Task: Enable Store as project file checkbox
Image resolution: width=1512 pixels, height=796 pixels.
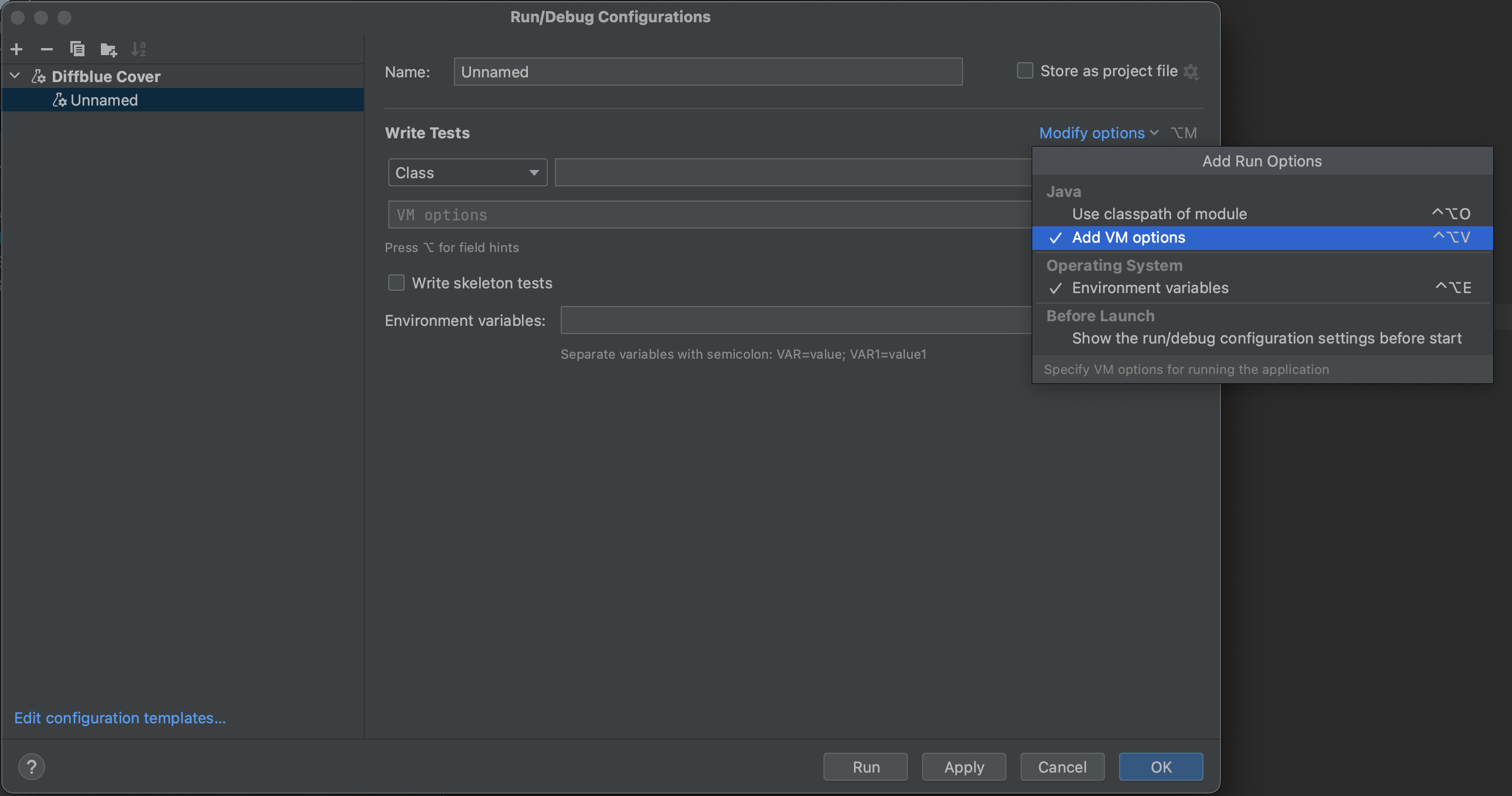Action: pyautogui.click(x=1025, y=71)
